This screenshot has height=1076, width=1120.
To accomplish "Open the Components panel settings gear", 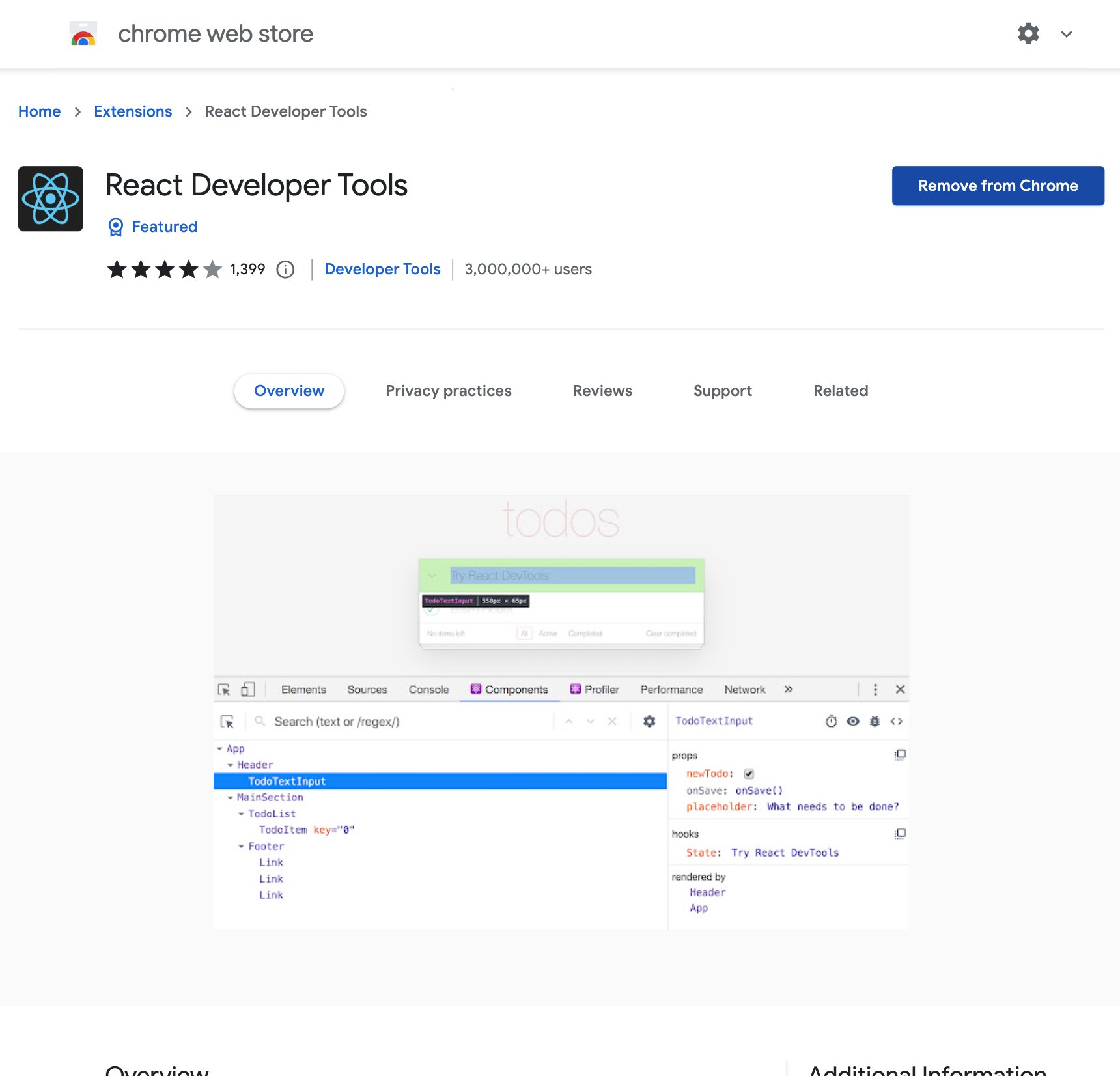I will click(649, 721).
